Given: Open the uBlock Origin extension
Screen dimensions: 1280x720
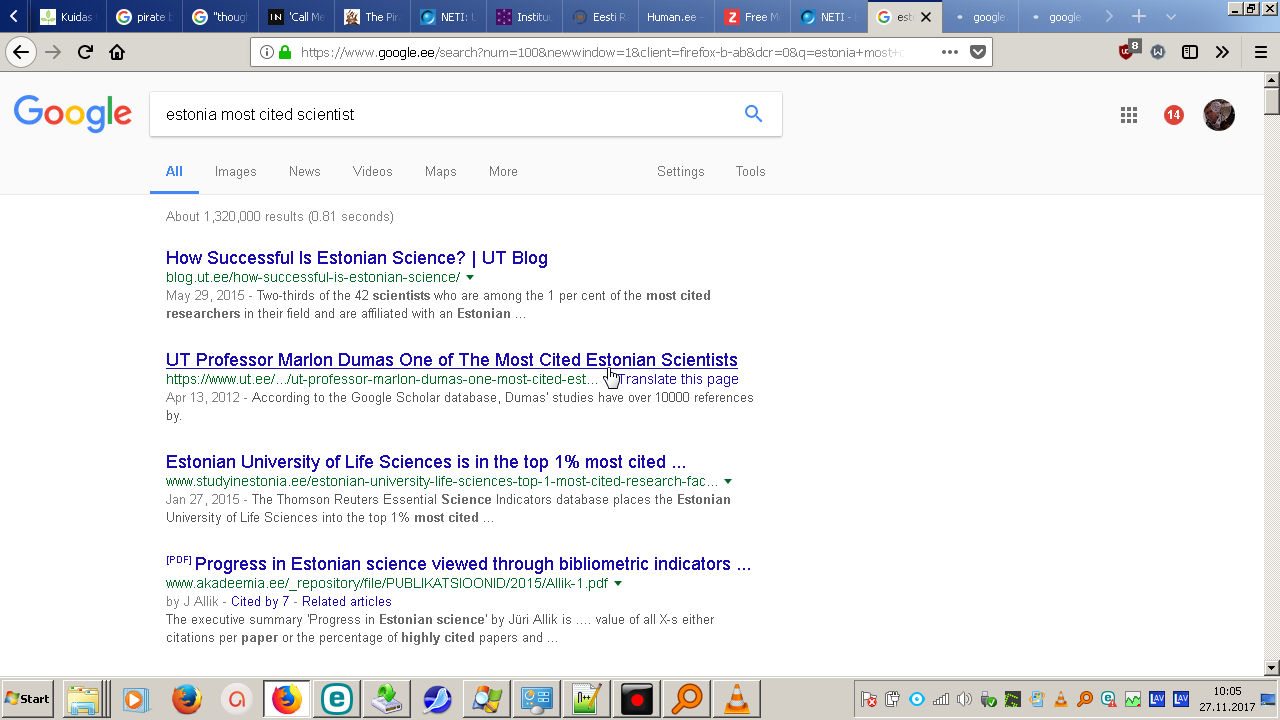Looking at the screenshot, I should point(1127,51).
